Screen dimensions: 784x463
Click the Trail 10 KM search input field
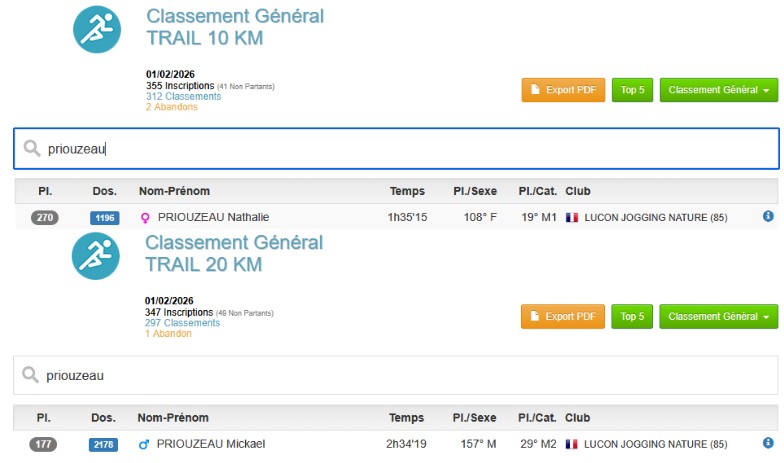pos(400,148)
